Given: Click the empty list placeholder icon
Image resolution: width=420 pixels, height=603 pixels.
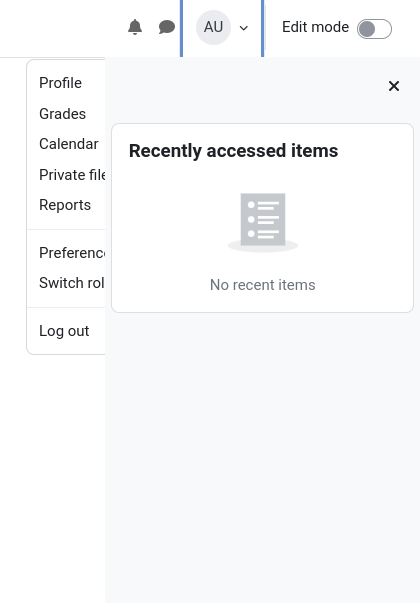Looking at the screenshot, I should [x=263, y=222].
